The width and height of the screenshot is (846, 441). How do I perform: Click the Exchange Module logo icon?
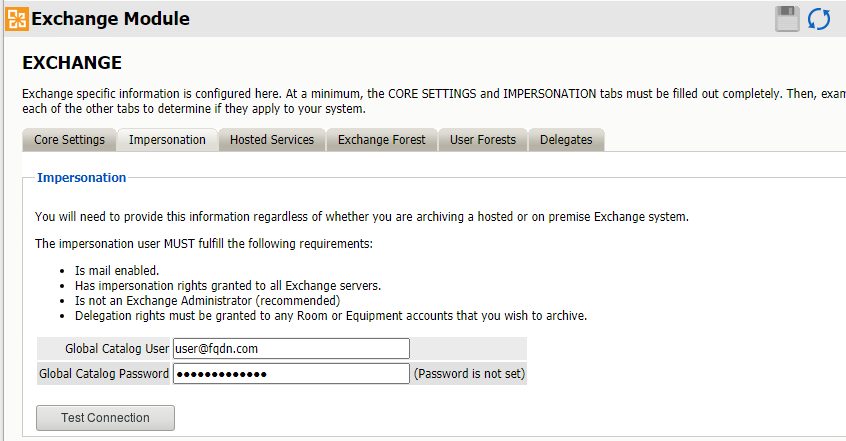pos(17,18)
